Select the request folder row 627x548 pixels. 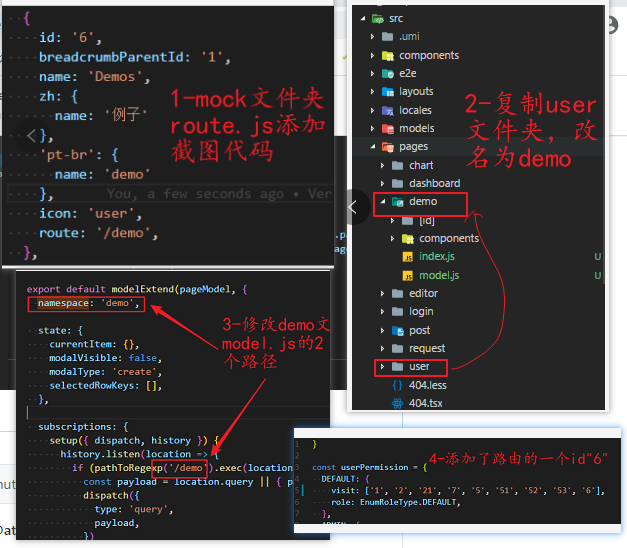478,348
